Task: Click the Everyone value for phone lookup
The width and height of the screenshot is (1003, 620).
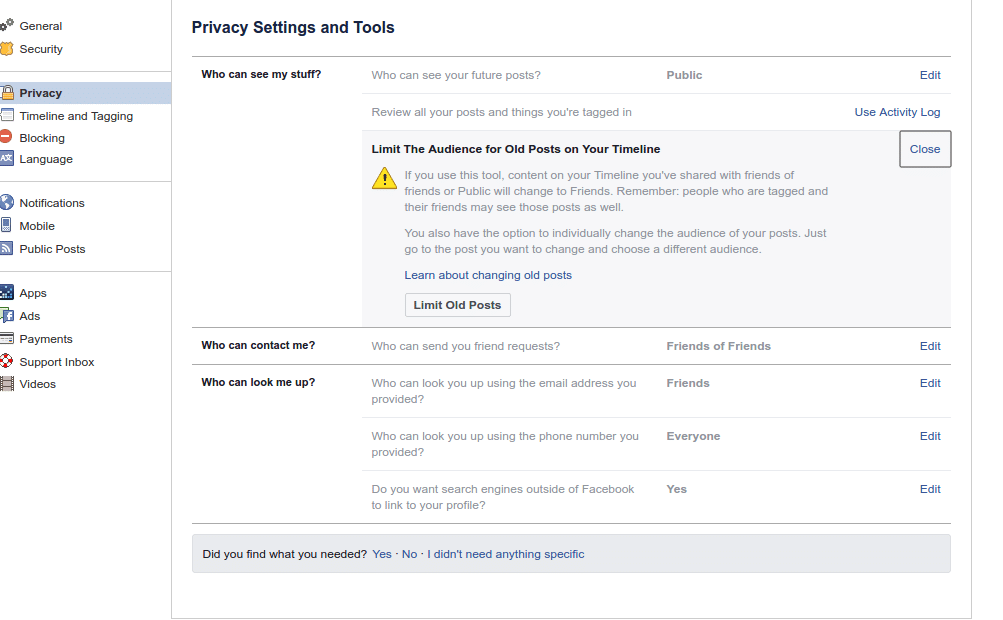Action: (693, 436)
